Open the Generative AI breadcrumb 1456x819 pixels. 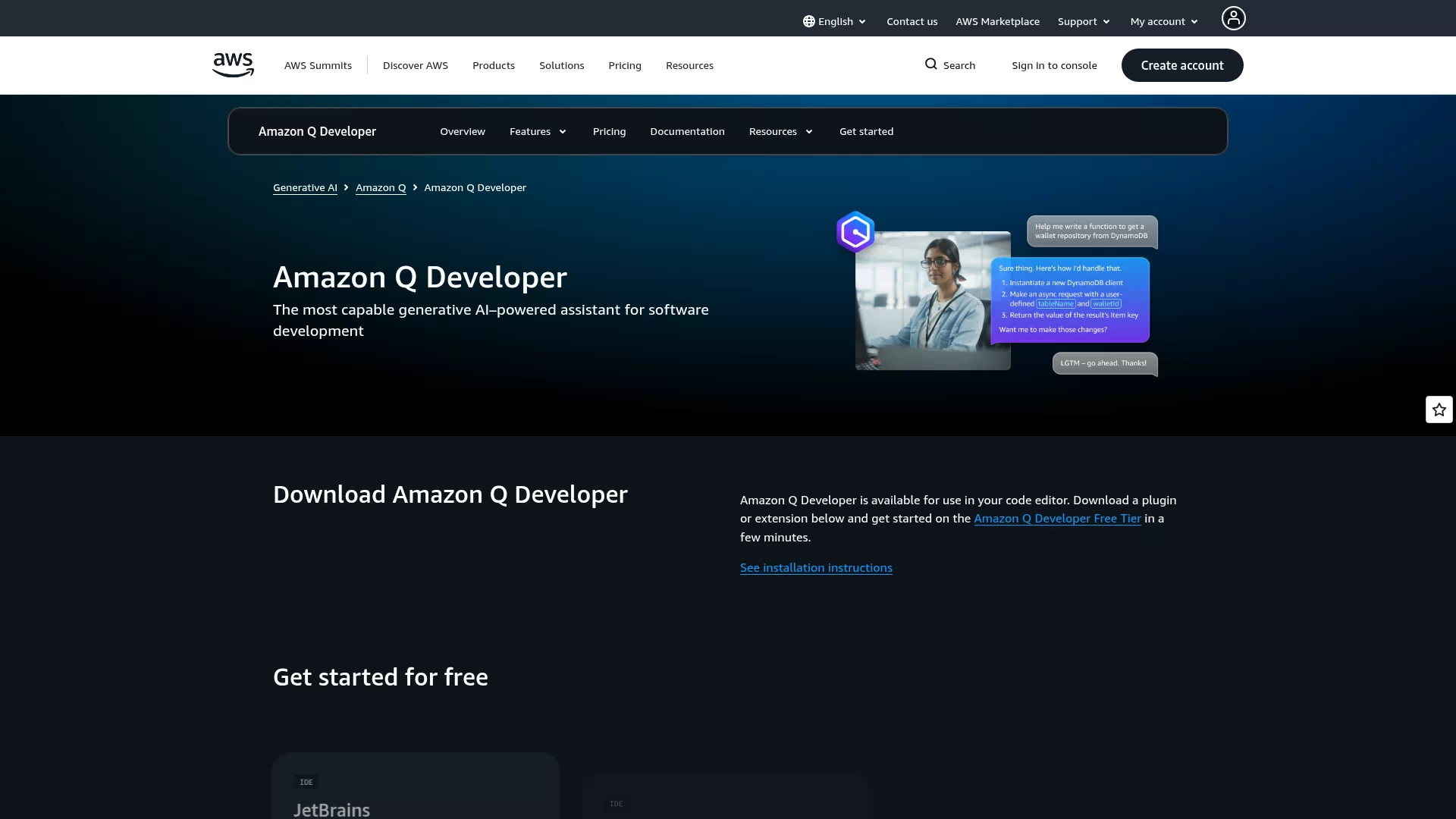coord(305,187)
